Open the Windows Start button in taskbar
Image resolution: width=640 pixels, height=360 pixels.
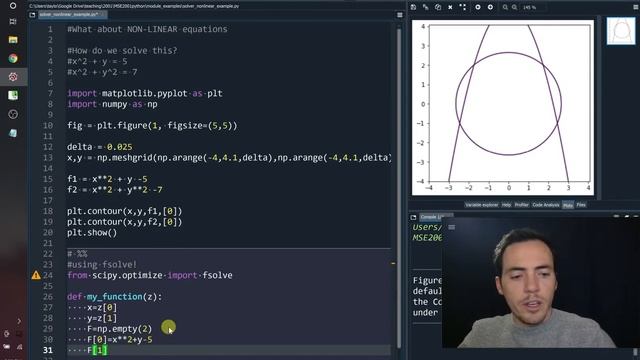(x=13, y=6)
